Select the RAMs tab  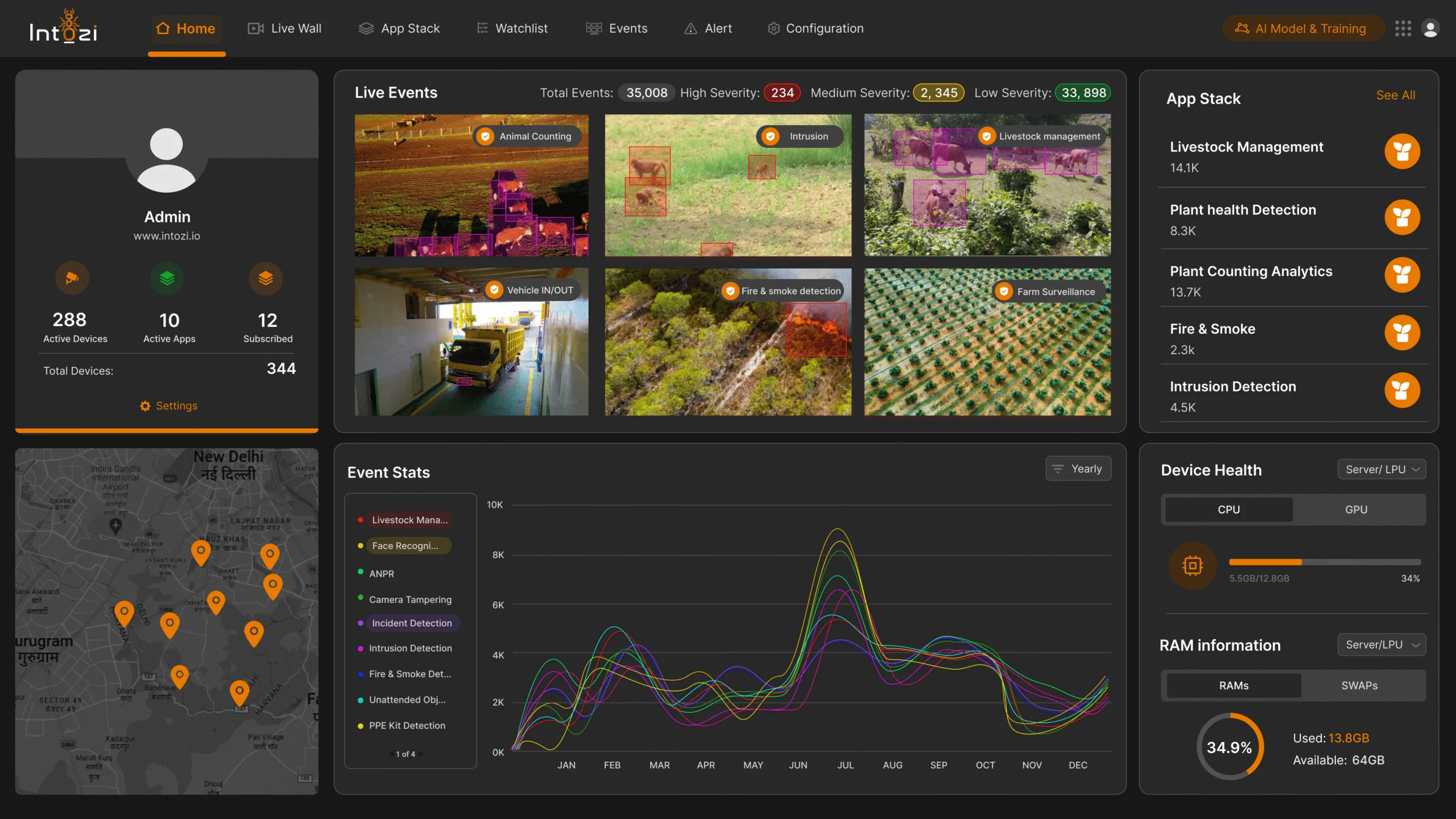(1234, 685)
